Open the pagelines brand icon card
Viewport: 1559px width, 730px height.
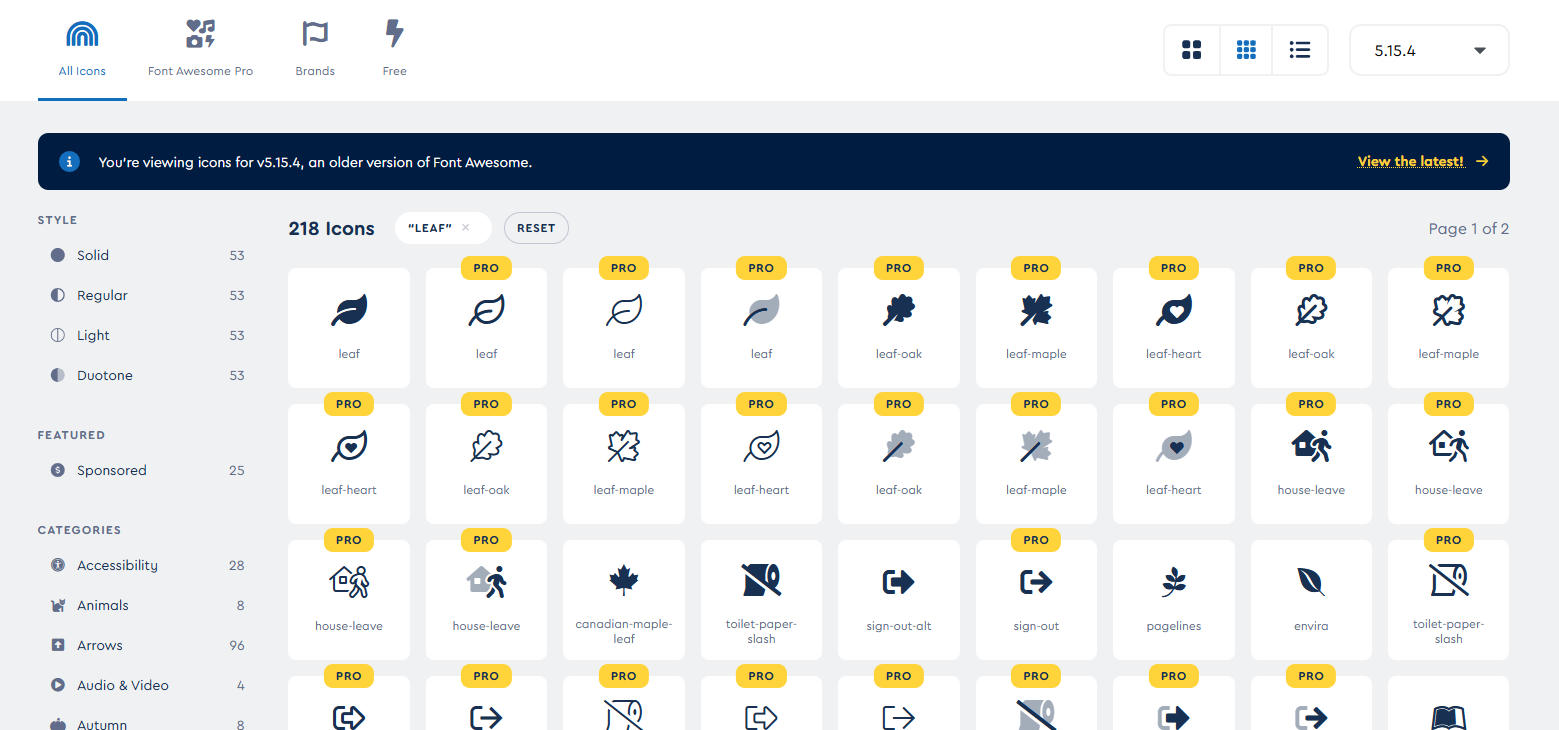tap(1174, 600)
